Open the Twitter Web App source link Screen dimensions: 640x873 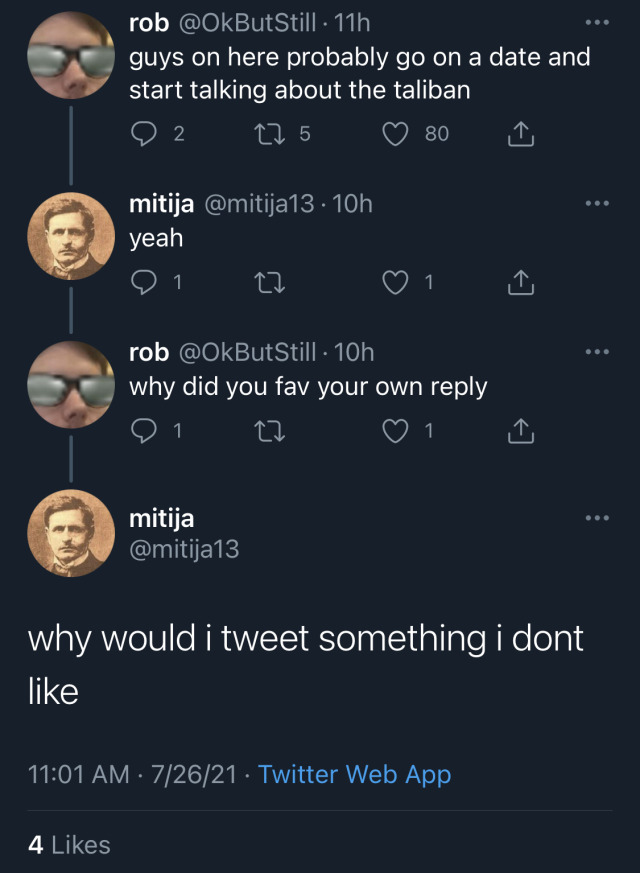click(354, 774)
